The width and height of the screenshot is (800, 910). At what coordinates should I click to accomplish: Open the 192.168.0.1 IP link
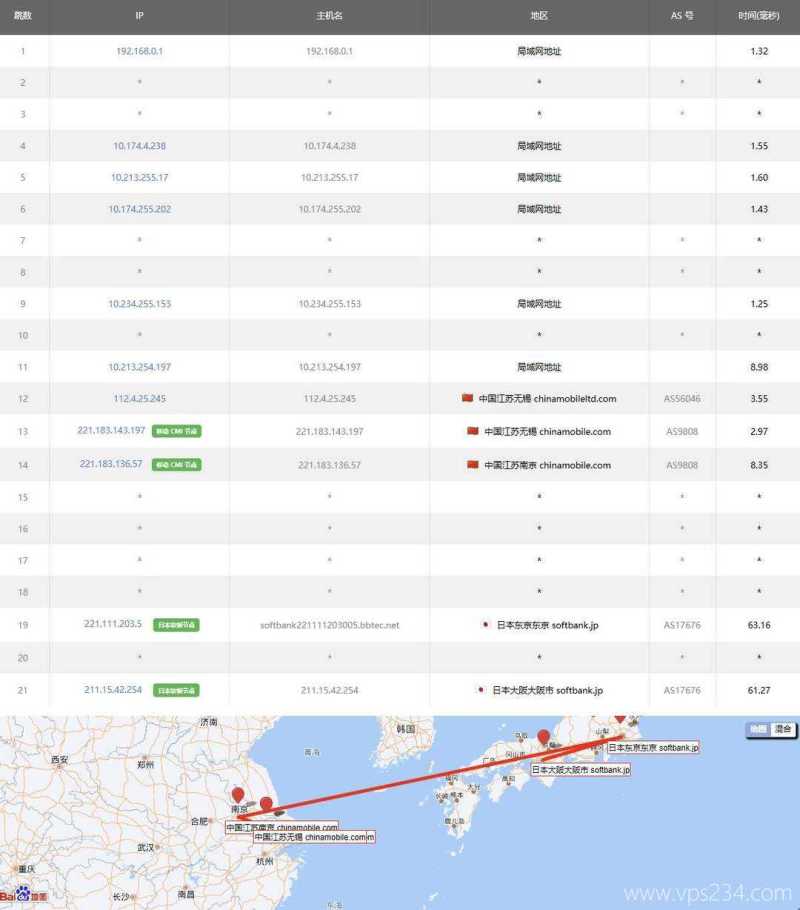pyautogui.click(x=138, y=51)
